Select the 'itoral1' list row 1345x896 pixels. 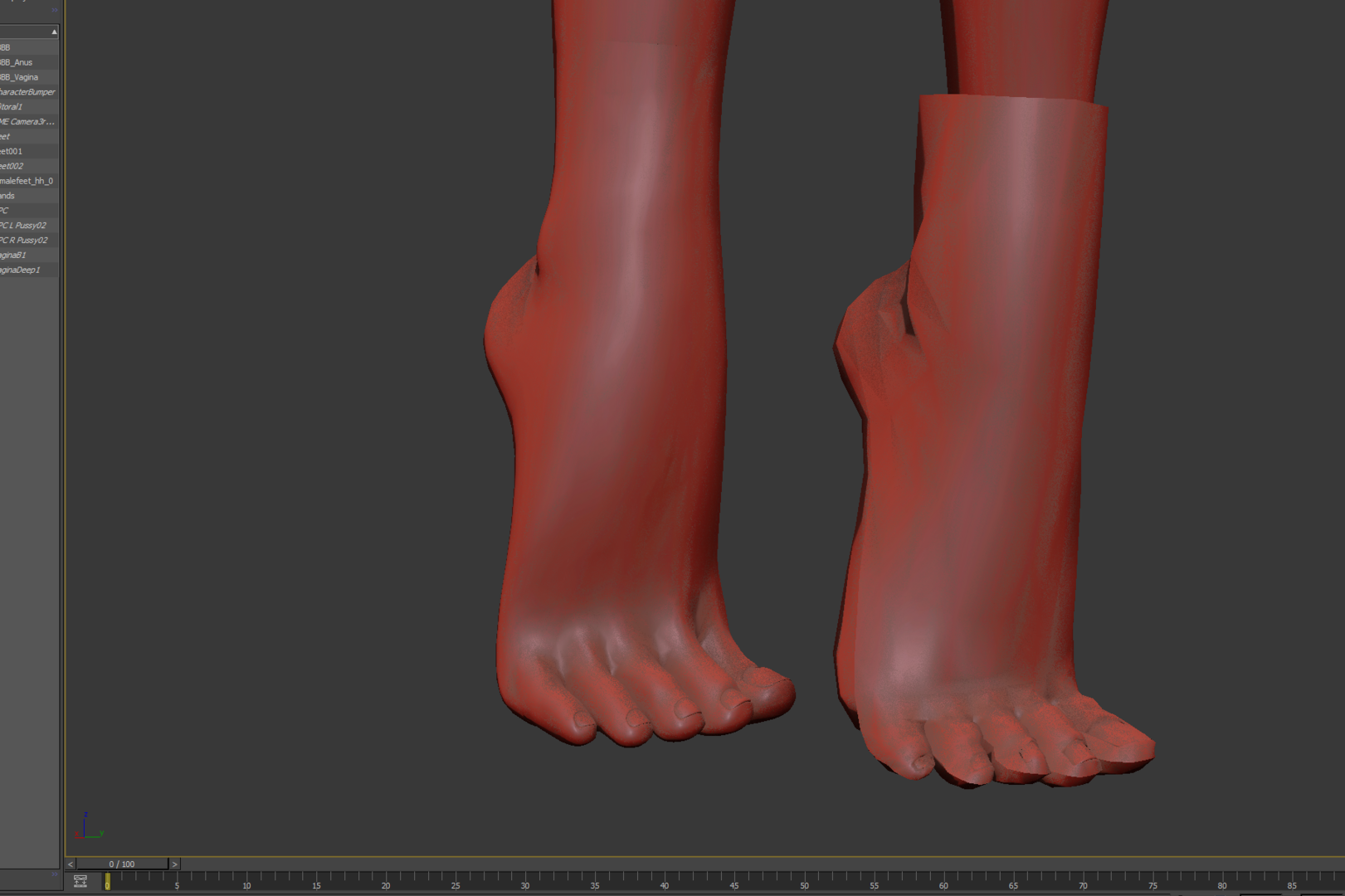click(x=29, y=107)
